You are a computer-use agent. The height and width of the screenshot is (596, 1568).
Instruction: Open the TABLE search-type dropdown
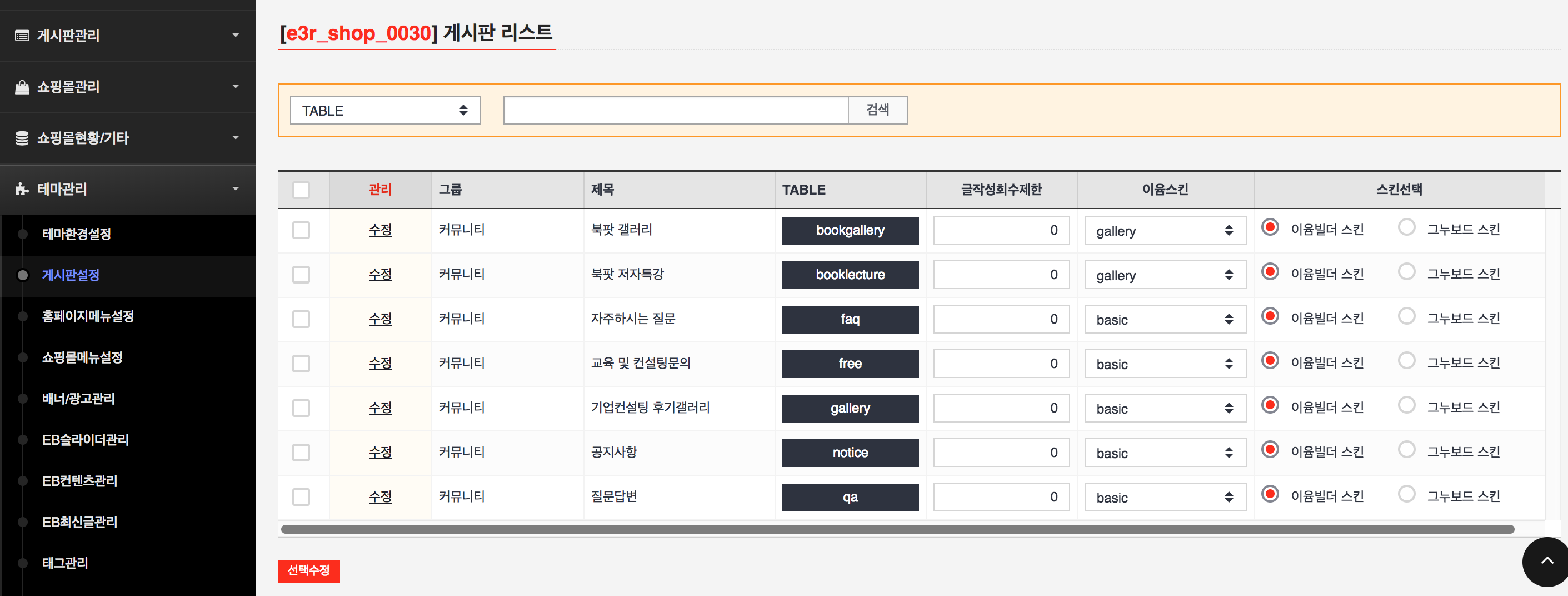click(385, 110)
